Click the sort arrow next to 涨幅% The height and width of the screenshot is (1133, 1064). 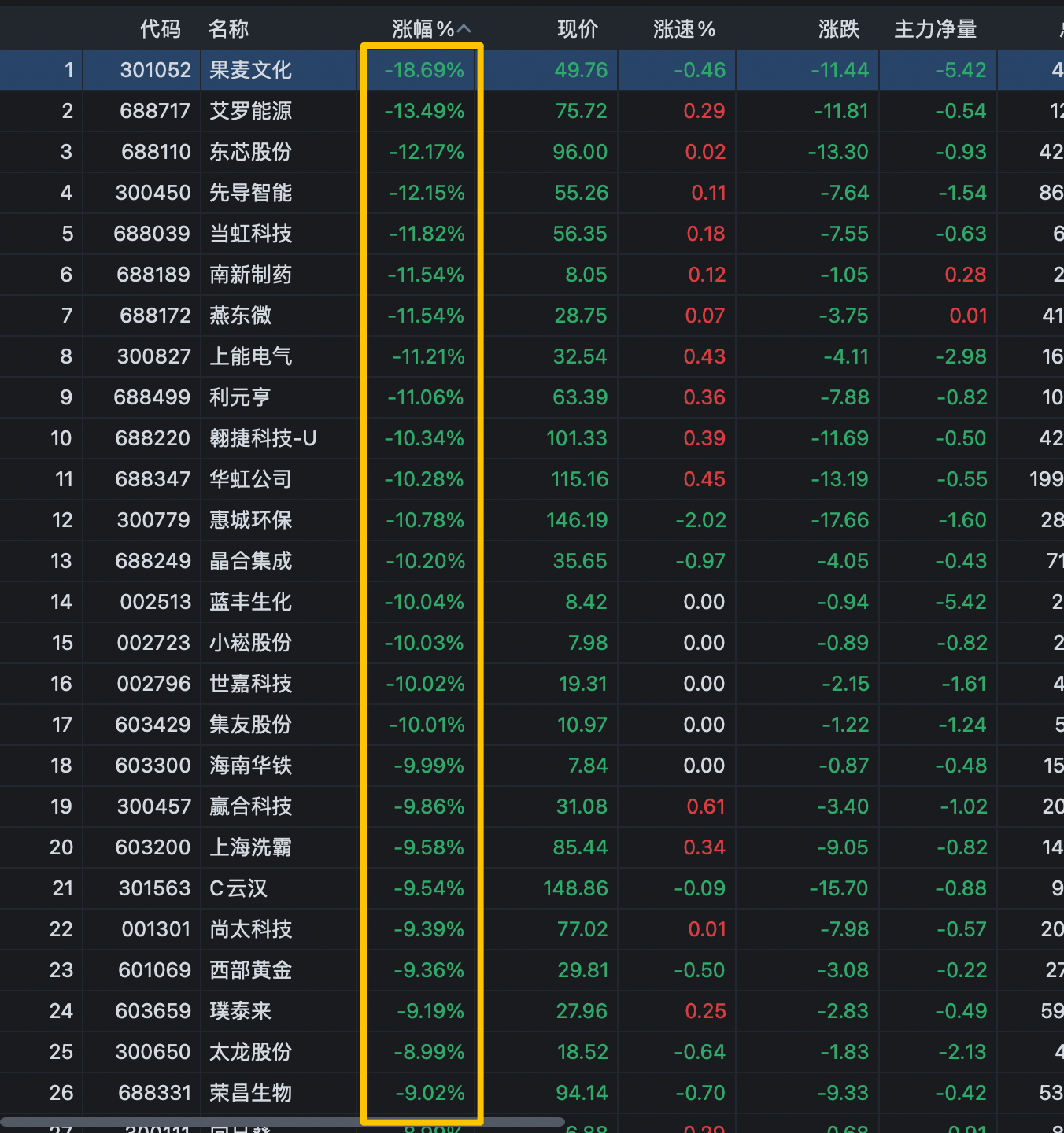tap(464, 29)
